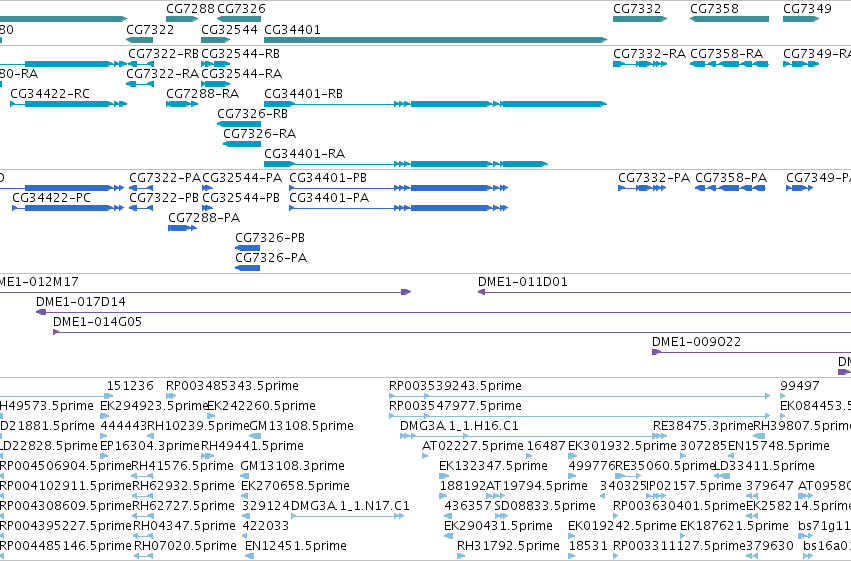Image resolution: width=851 pixels, height=561 pixels.
Task: Click transcript CG7358-RA
Action: [x=729, y=64]
